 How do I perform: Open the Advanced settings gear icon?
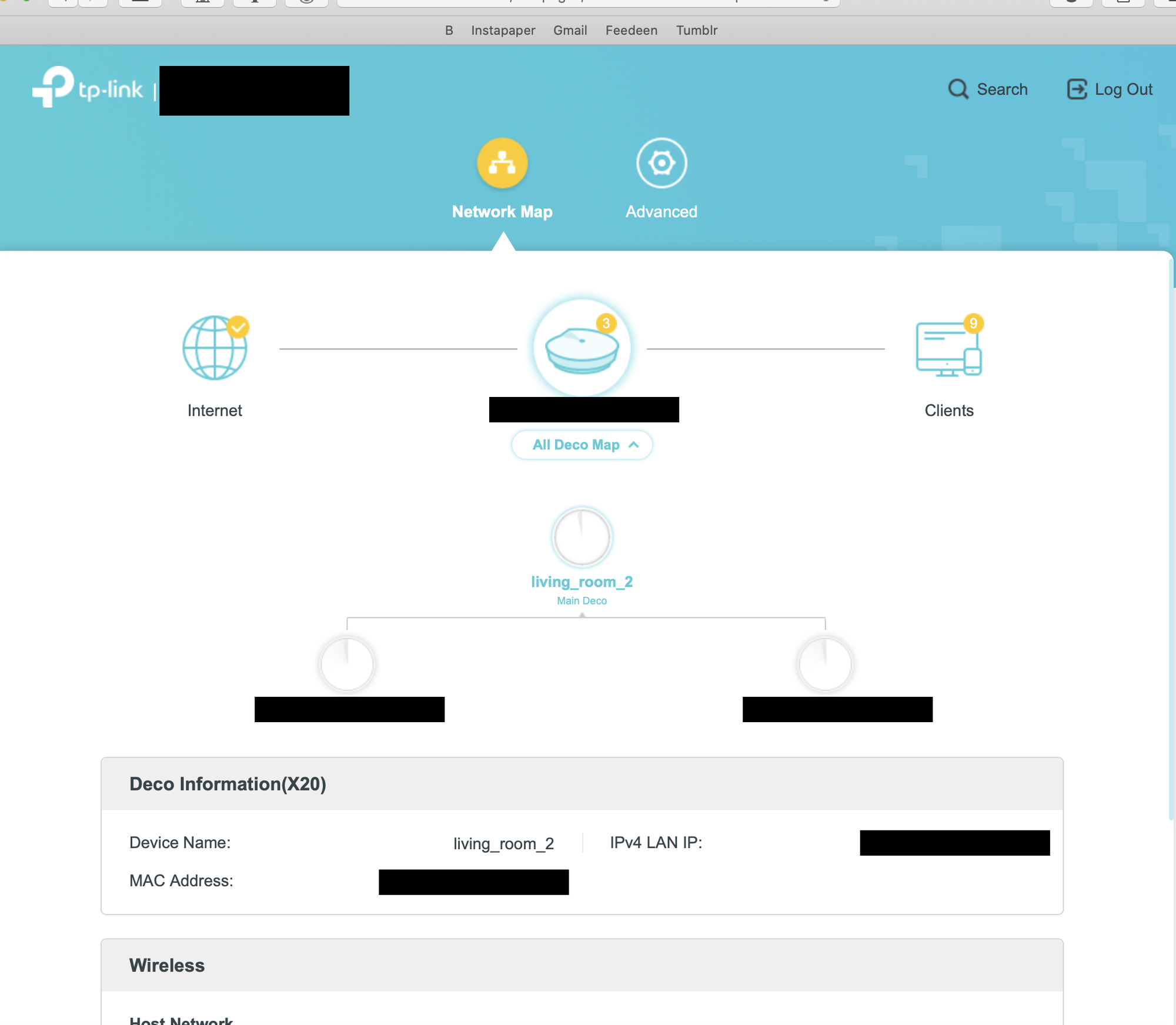(661, 163)
